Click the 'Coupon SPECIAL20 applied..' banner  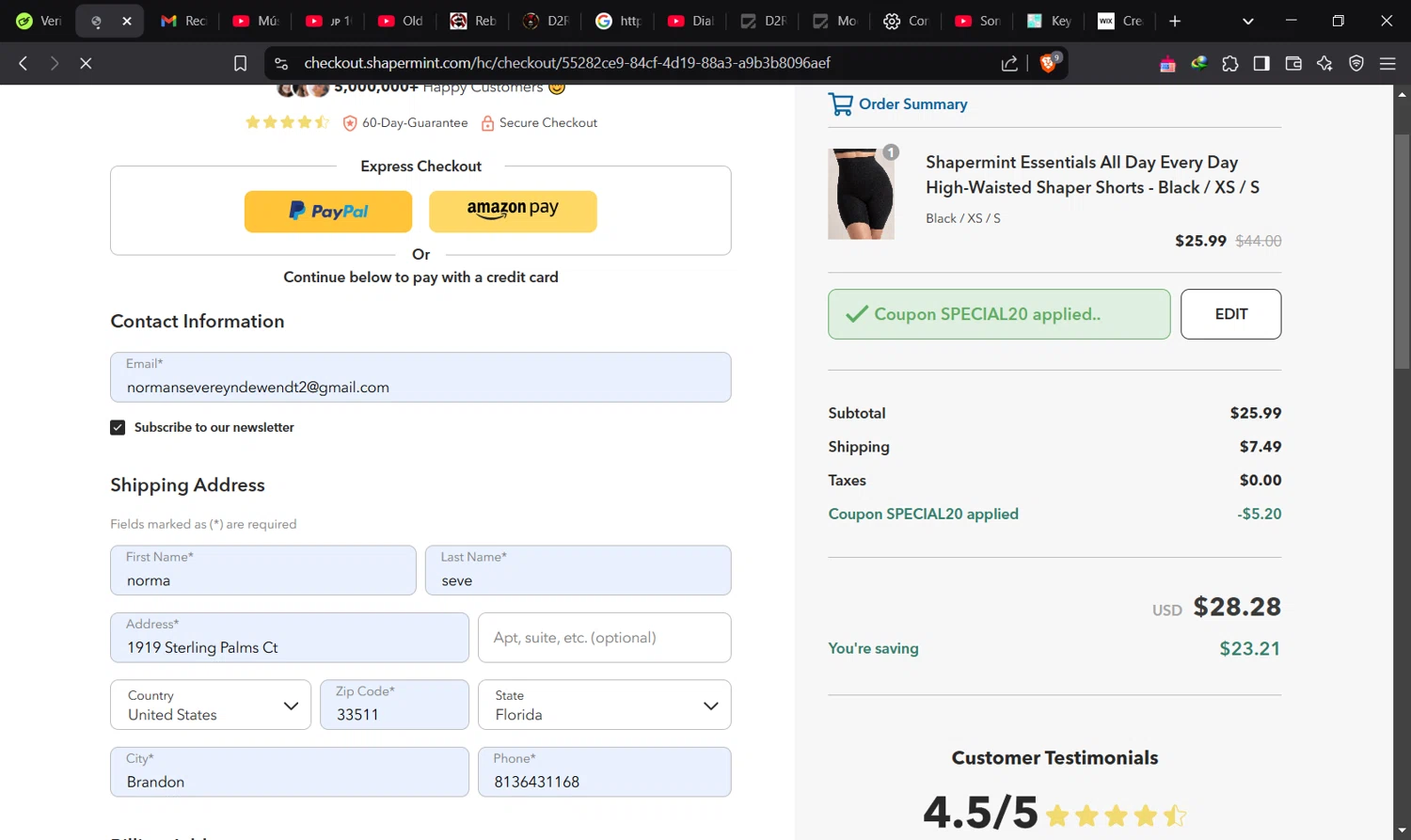tap(999, 314)
